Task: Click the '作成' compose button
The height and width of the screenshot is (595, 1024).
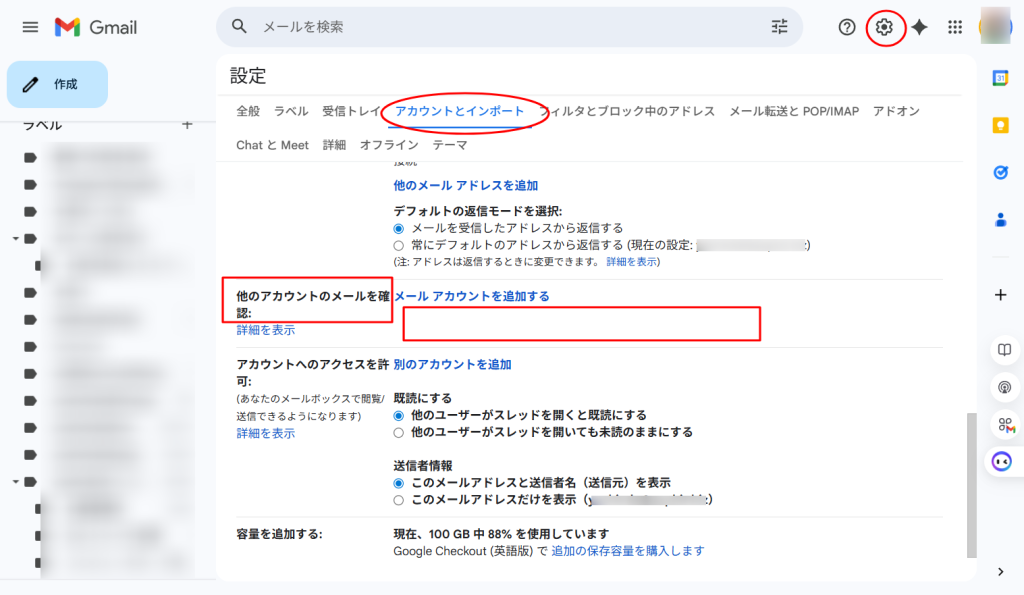Action: (57, 85)
